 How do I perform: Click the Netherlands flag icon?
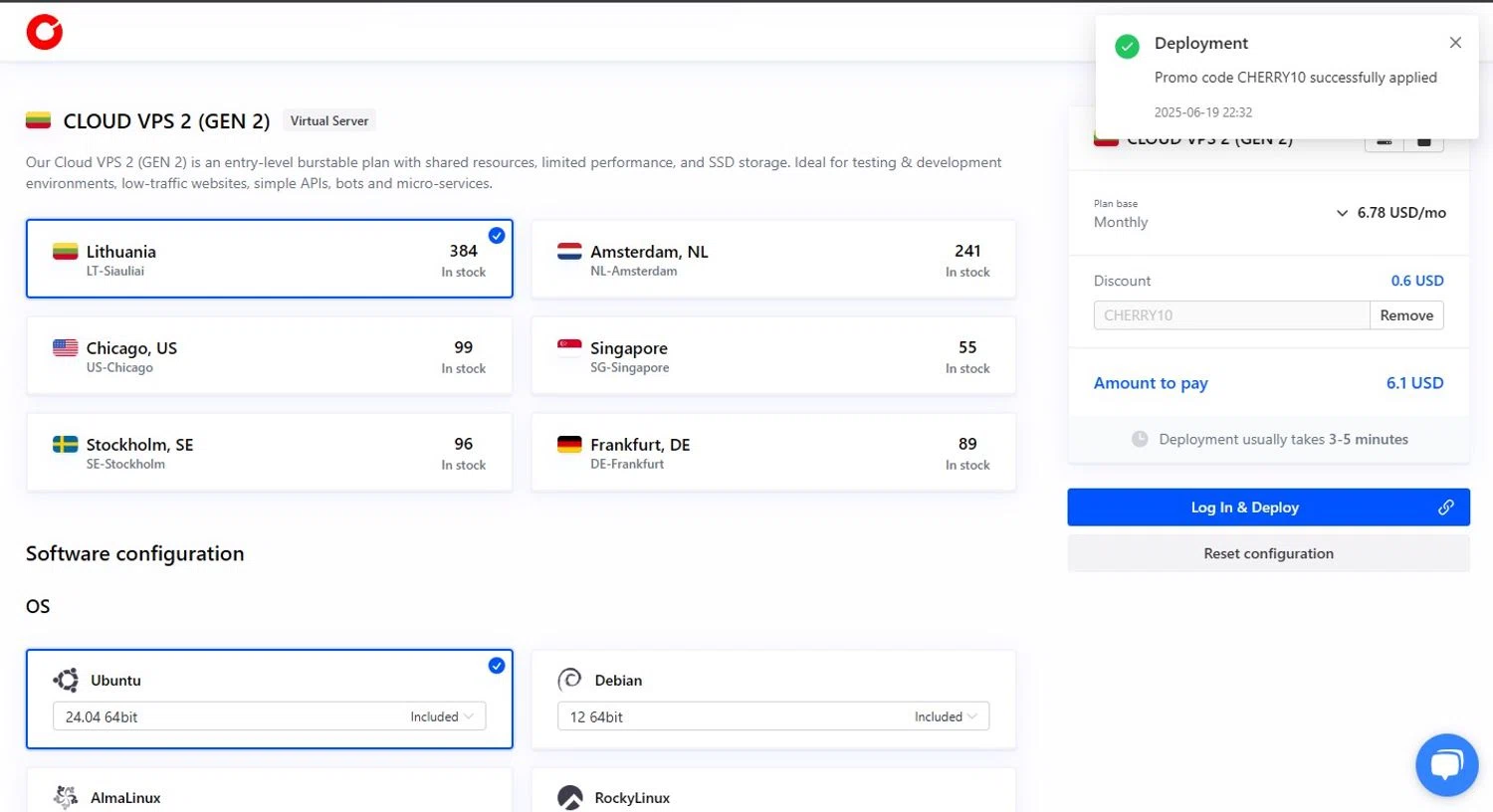[x=569, y=251]
